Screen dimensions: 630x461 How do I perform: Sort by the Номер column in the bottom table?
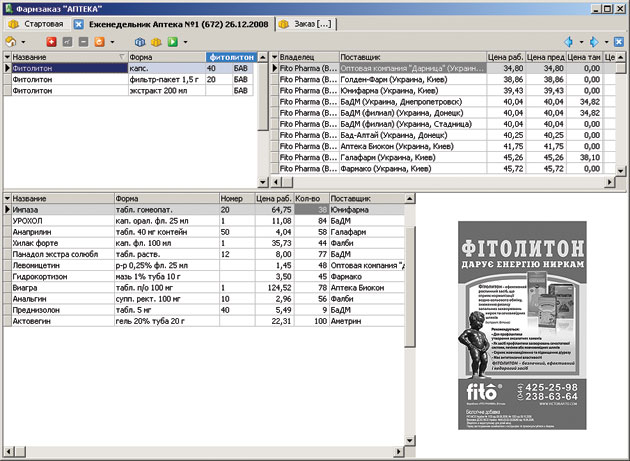point(237,199)
